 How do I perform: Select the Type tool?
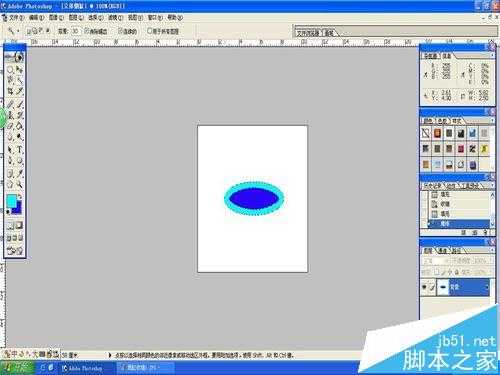[19, 150]
